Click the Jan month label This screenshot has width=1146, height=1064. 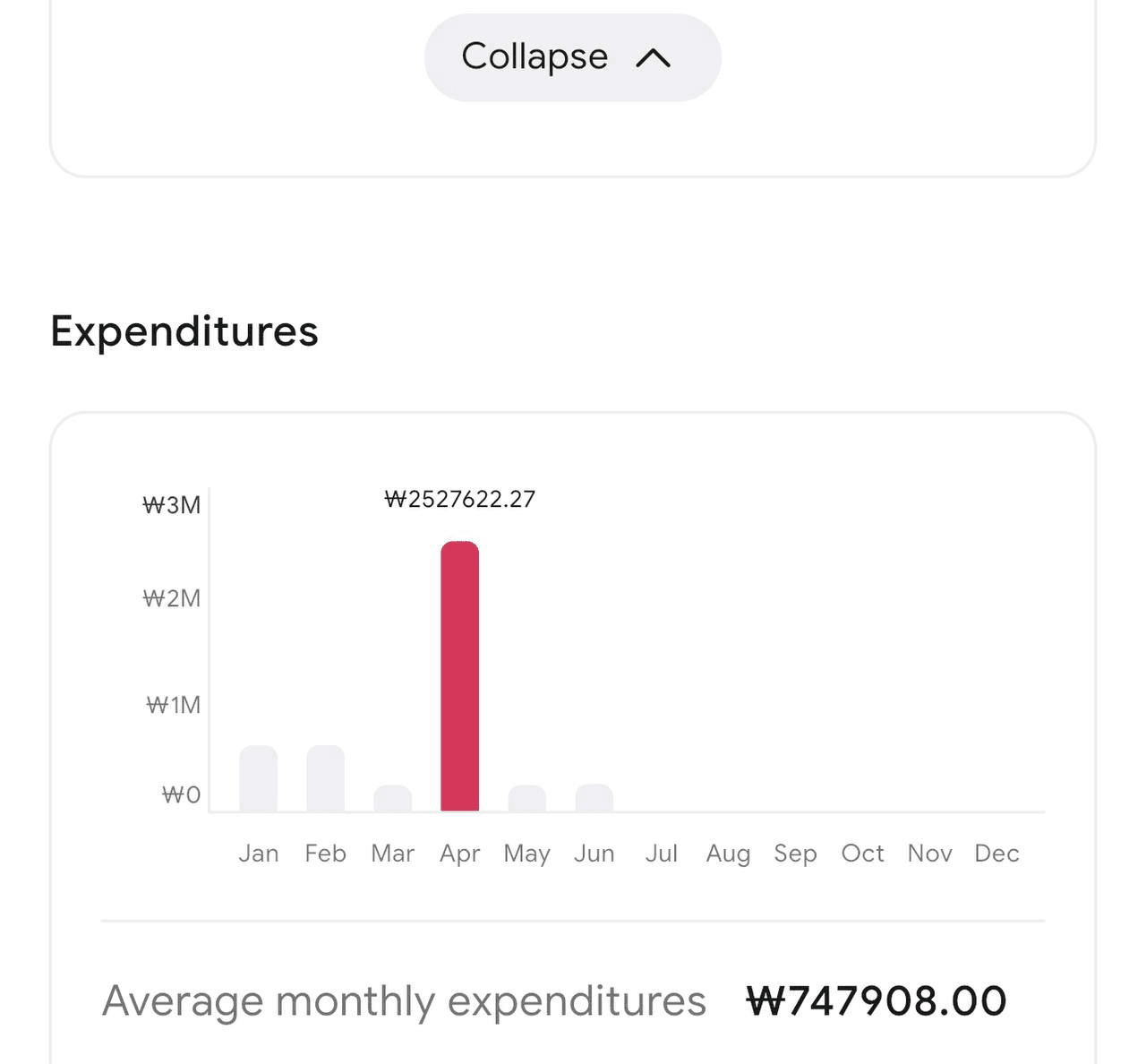[x=259, y=854]
